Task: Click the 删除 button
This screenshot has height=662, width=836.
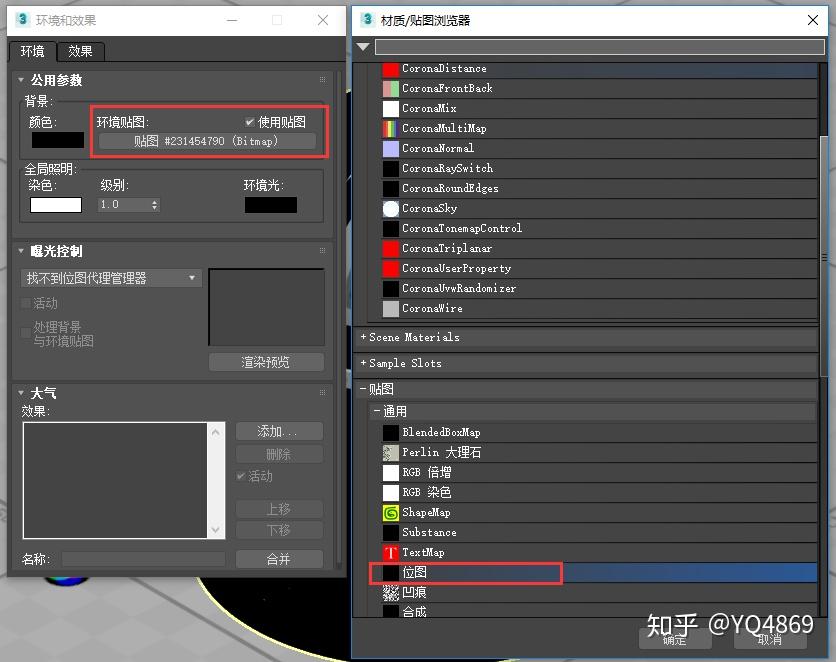Action: tap(279, 455)
